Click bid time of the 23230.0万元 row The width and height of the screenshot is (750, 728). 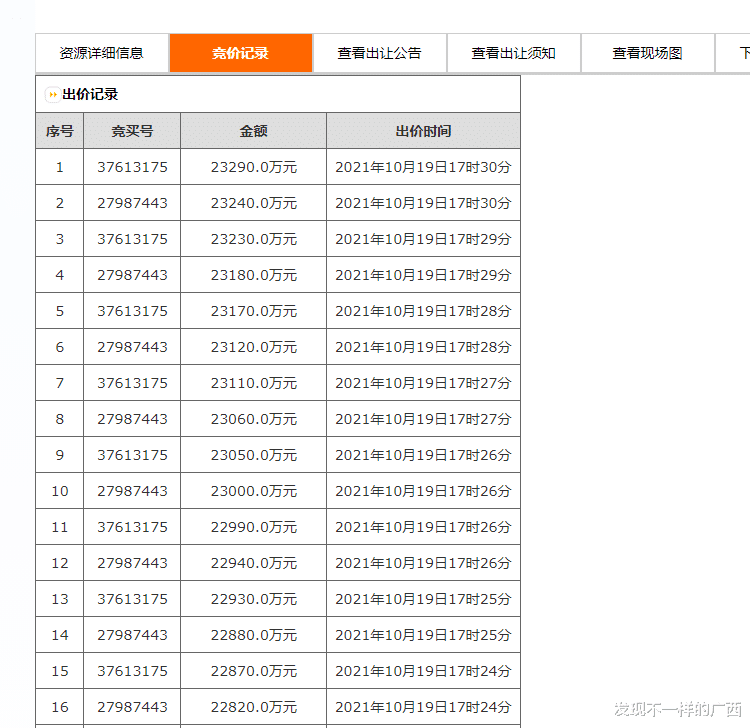click(x=423, y=239)
